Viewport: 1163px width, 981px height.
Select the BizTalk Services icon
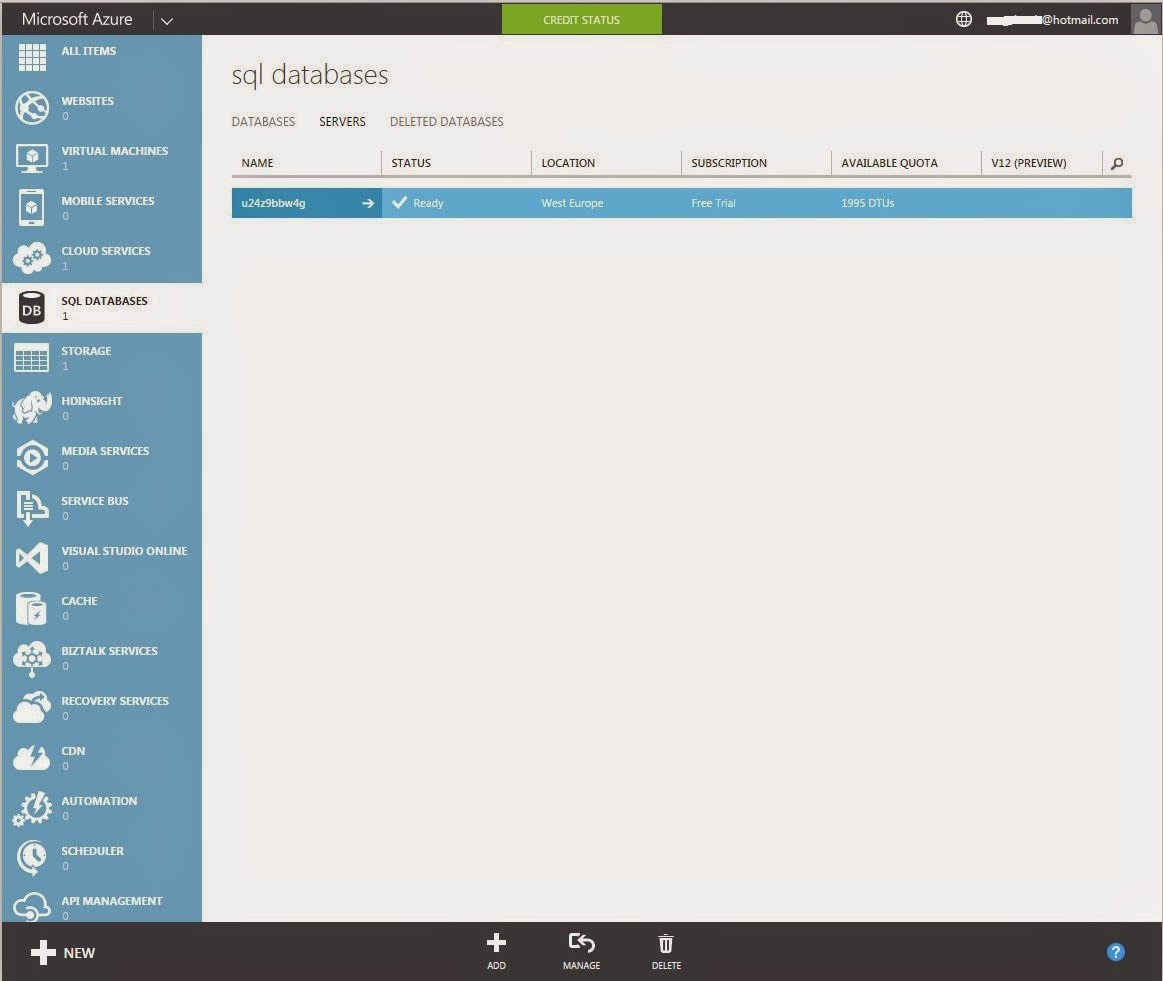31,657
